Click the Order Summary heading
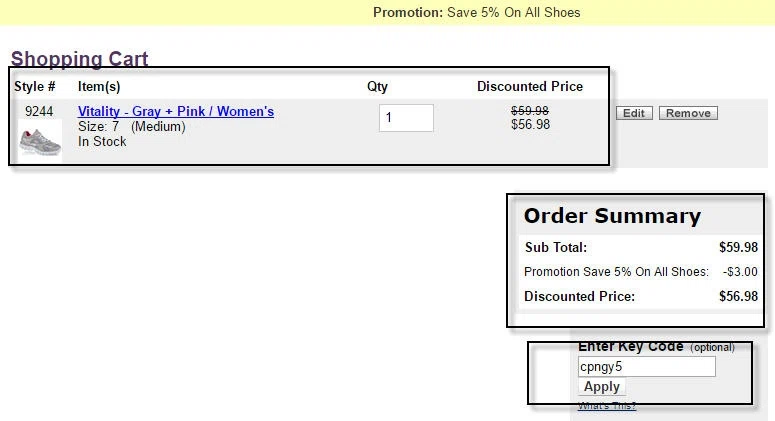Viewport: 775px width, 421px height. 612,216
